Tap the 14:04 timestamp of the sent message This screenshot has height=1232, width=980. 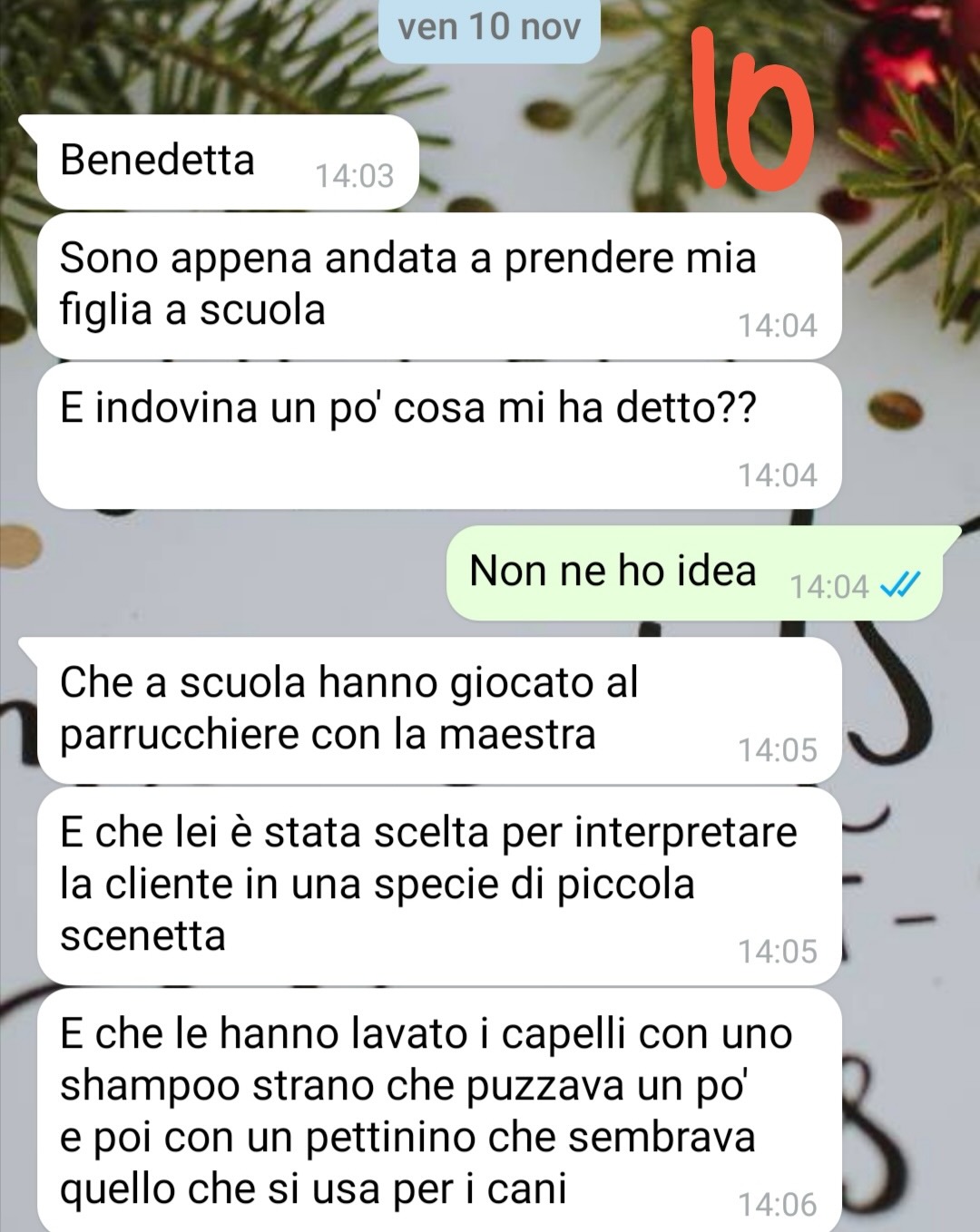[x=829, y=587]
